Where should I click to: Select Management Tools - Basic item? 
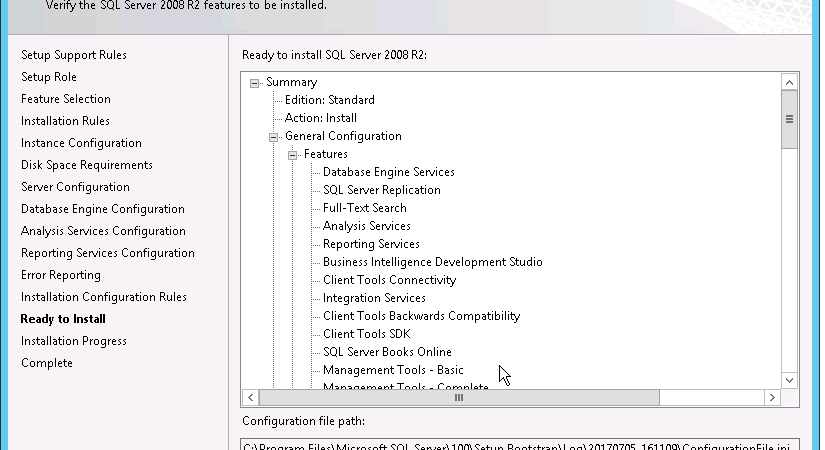(x=393, y=371)
